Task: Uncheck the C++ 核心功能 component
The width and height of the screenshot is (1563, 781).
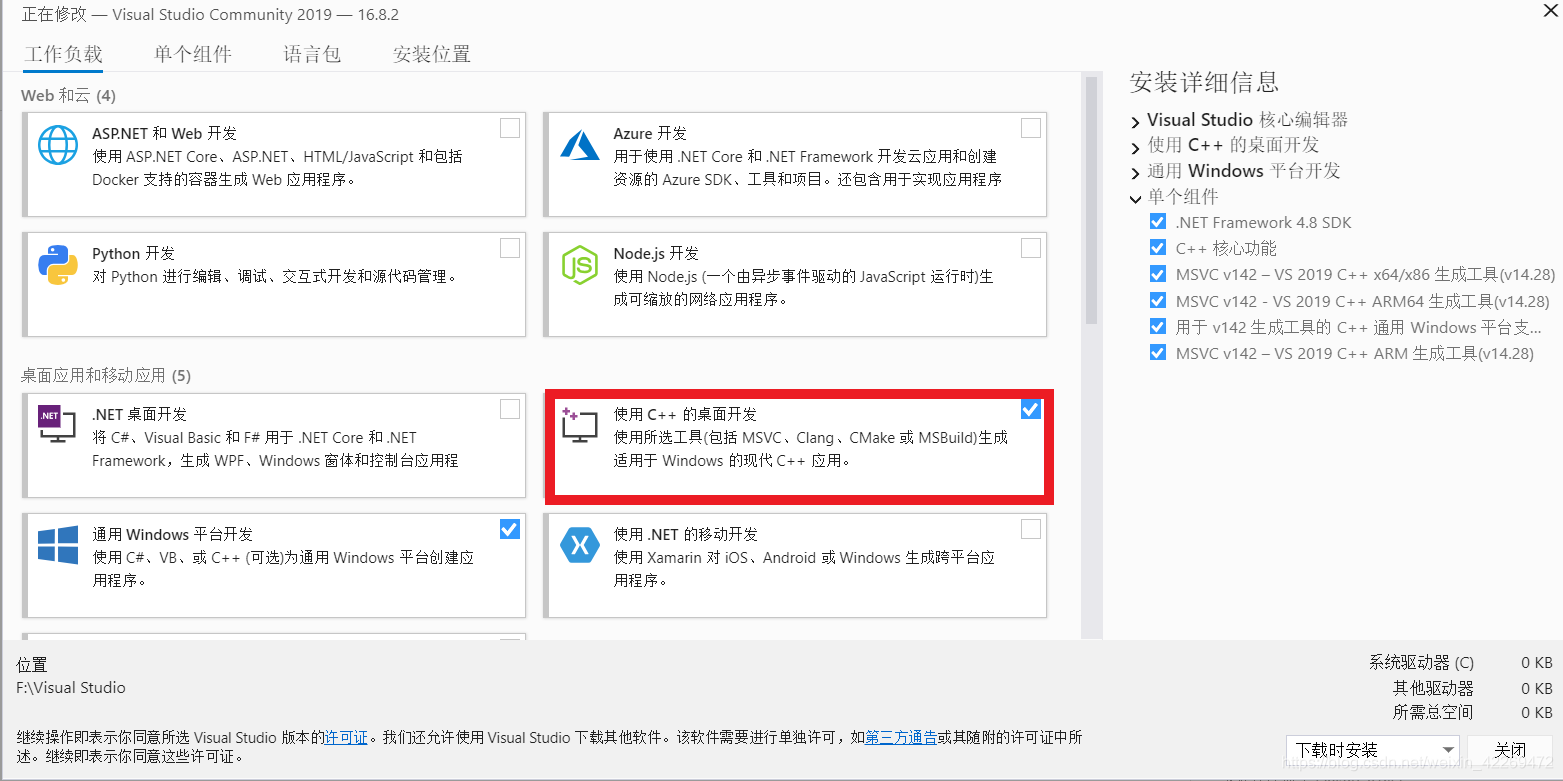Action: pyautogui.click(x=1158, y=248)
